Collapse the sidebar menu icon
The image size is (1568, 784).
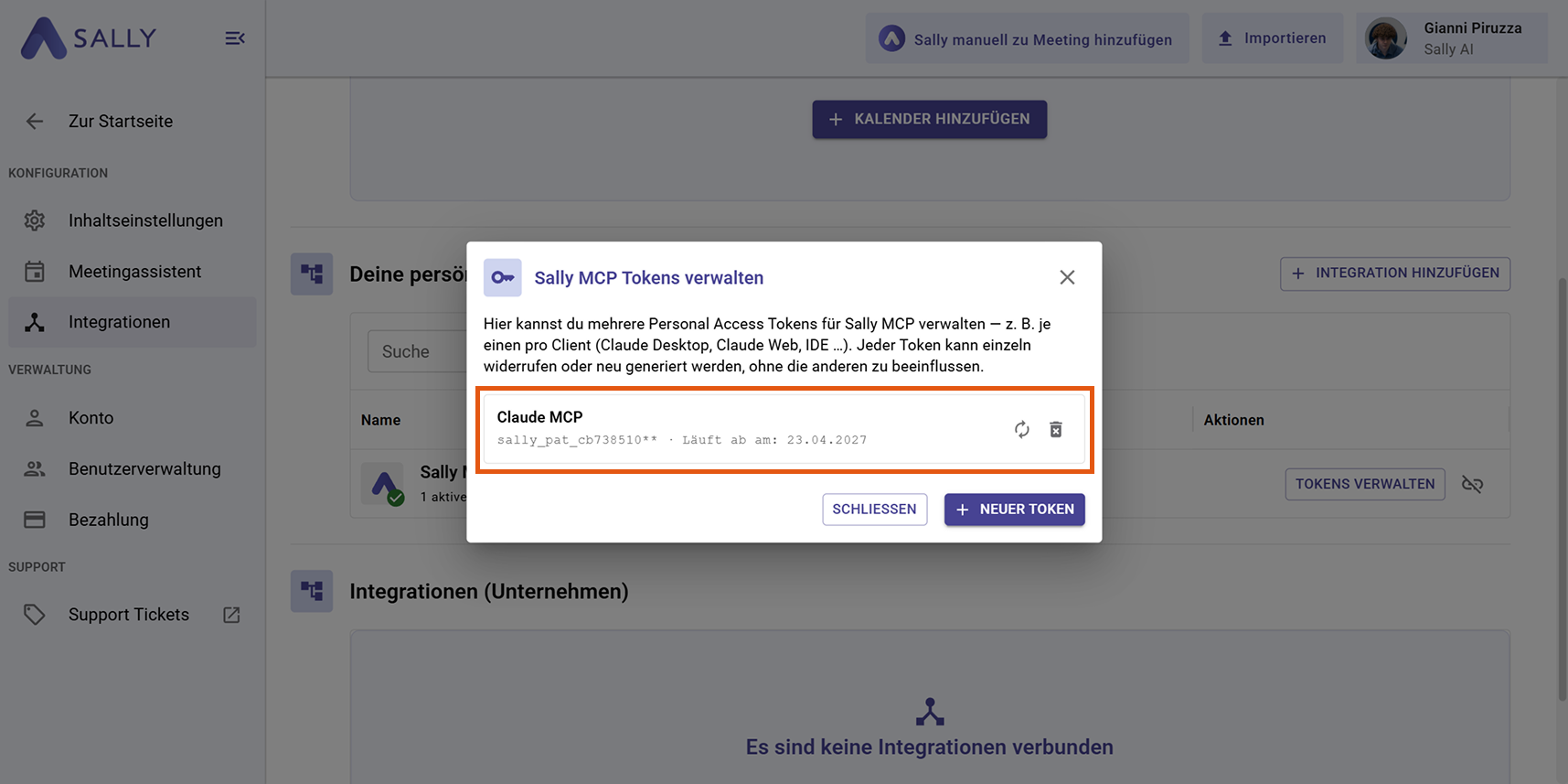coord(235,38)
